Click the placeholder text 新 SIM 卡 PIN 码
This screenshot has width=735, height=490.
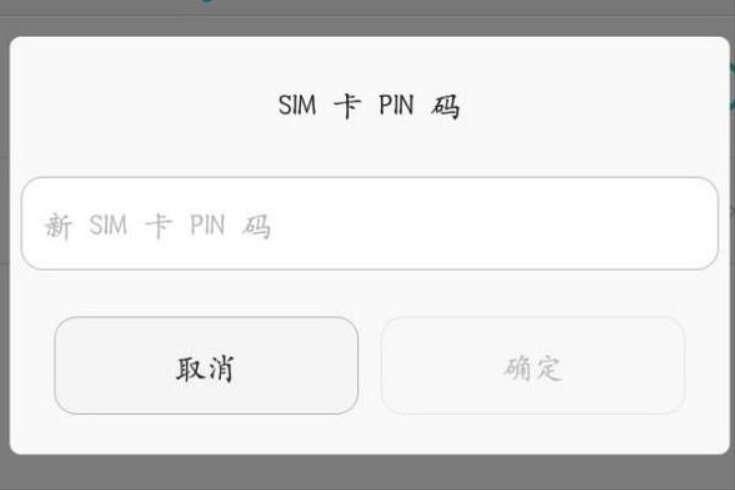click(x=158, y=226)
